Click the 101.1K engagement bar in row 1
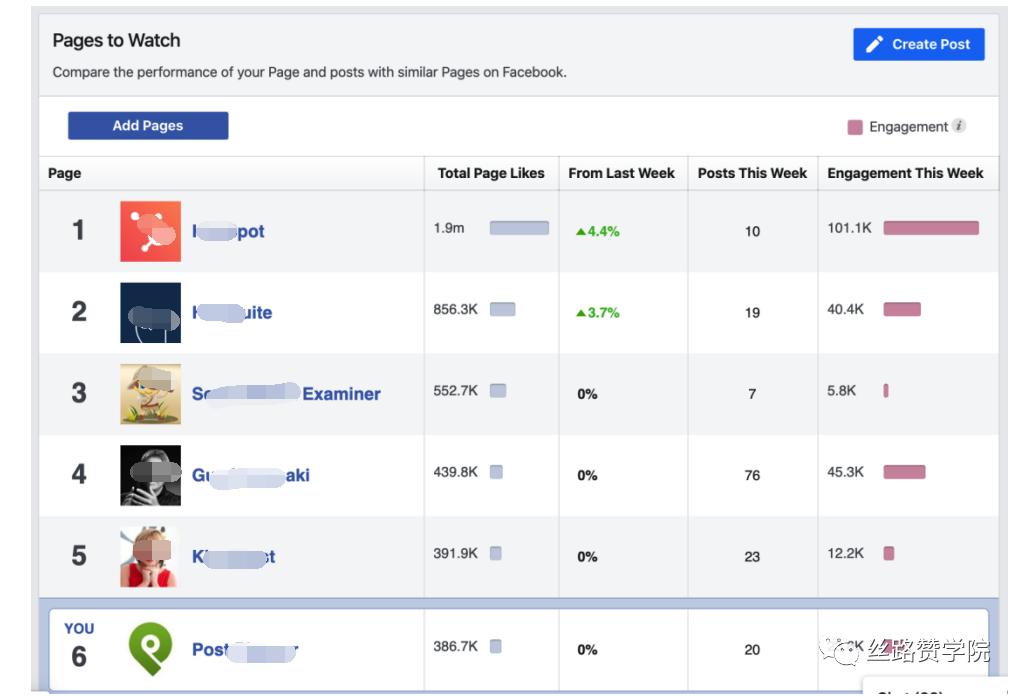 (931, 228)
